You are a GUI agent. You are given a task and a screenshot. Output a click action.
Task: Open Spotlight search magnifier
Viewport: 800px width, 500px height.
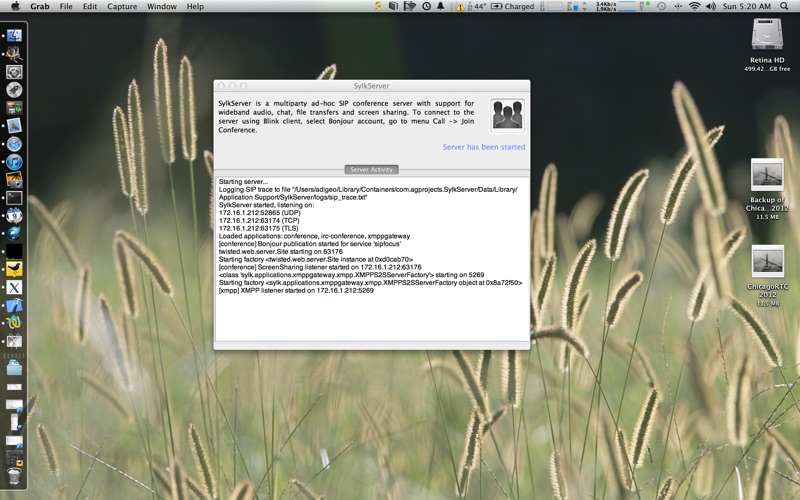click(x=787, y=6)
